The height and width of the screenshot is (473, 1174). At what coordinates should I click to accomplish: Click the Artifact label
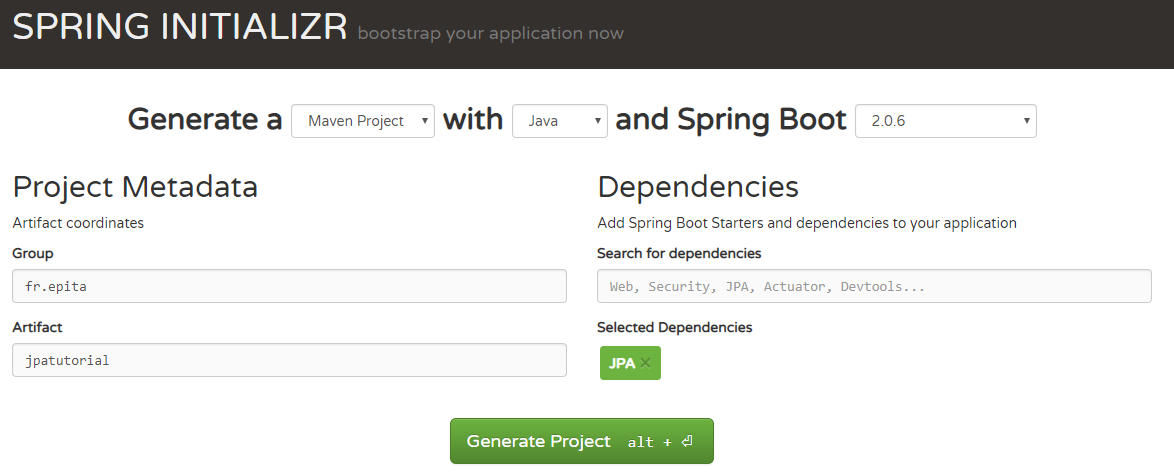pos(37,327)
